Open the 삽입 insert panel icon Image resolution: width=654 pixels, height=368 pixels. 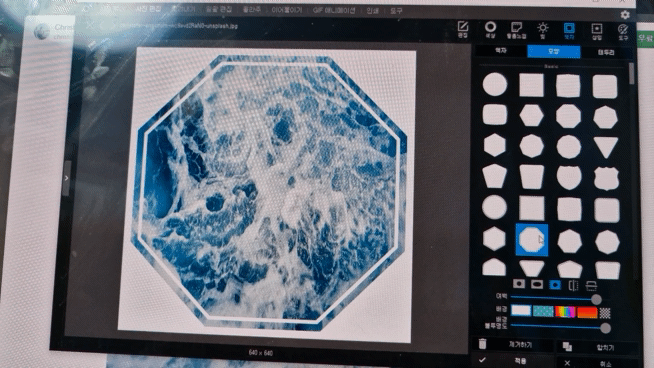596,32
